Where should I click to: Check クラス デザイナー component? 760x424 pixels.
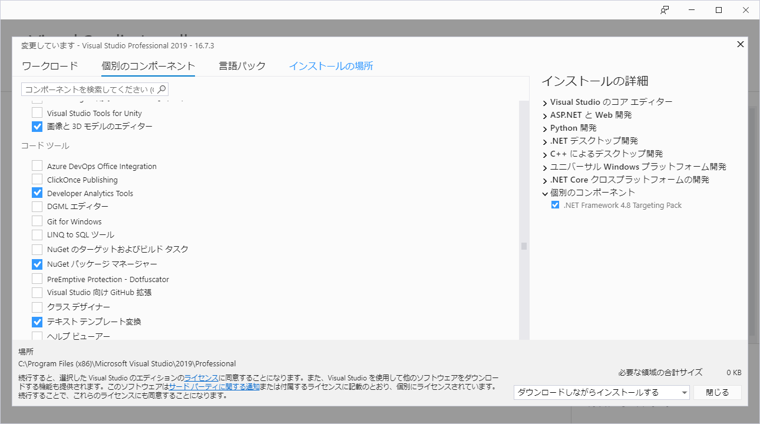pos(37,307)
